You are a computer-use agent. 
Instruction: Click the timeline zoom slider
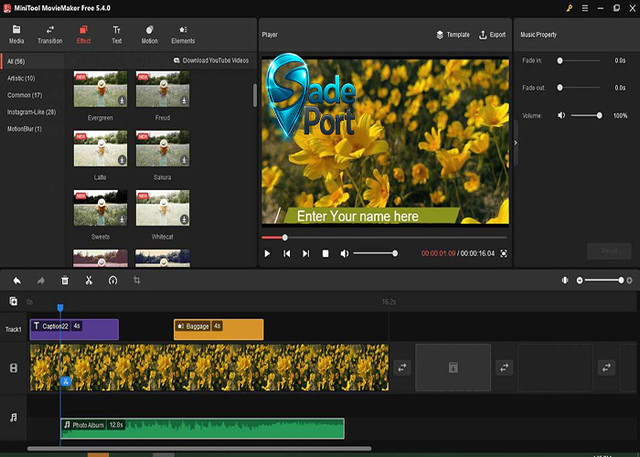click(x=603, y=280)
